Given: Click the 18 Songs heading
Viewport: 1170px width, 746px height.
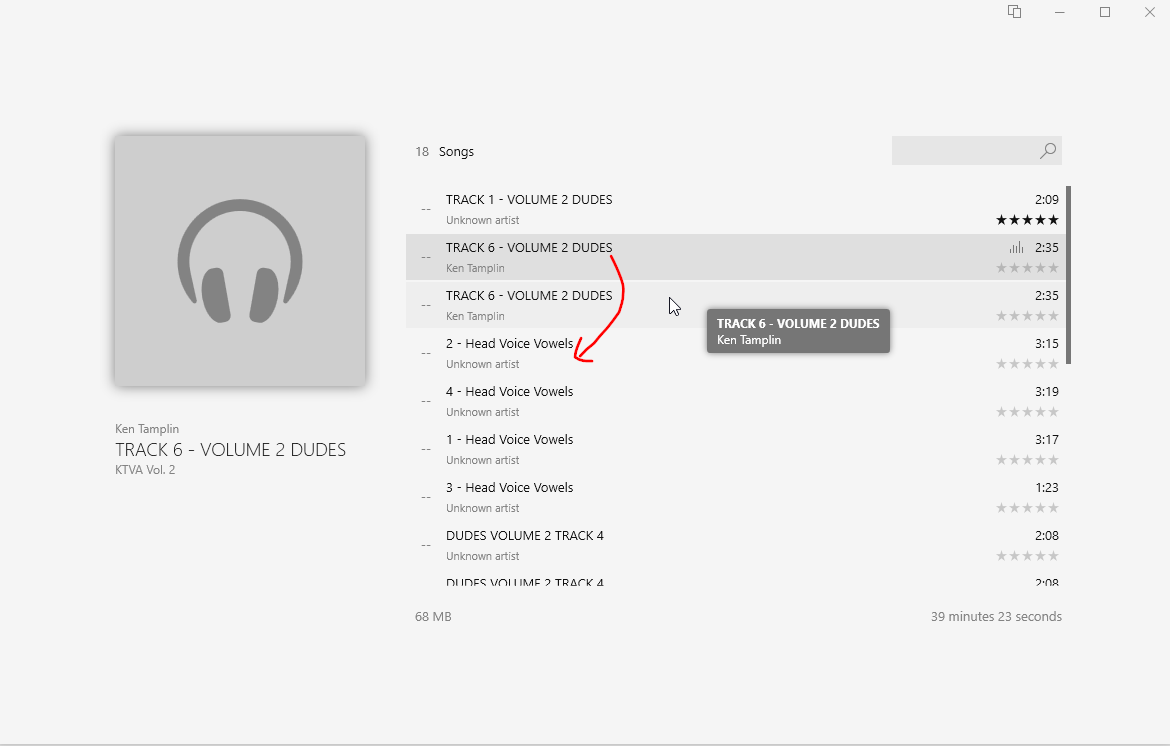Looking at the screenshot, I should point(443,151).
